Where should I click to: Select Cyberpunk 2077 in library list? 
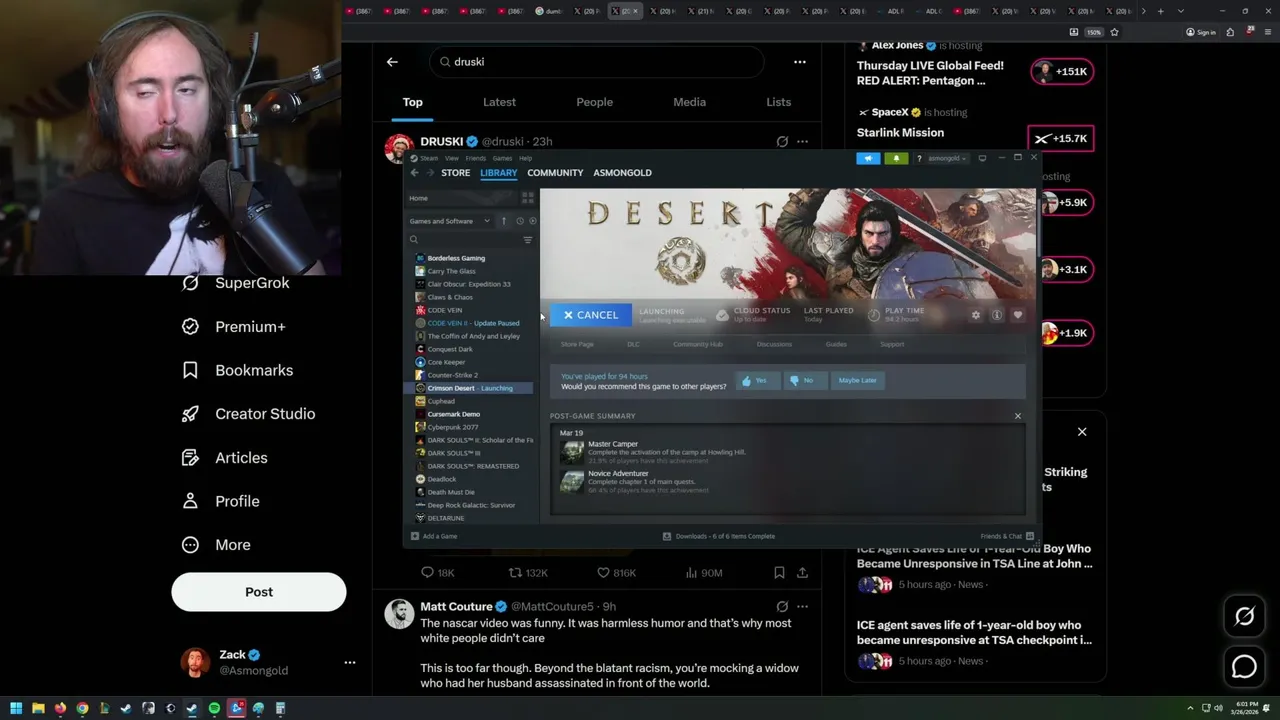[x=452, y=427]
